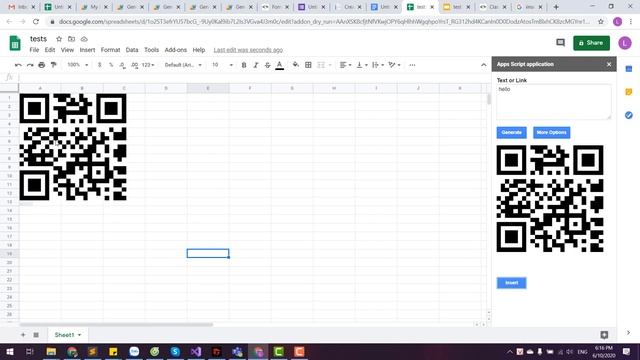Toggle italic formatting
The height and width of the screenshot is (360, 640).
256,65
